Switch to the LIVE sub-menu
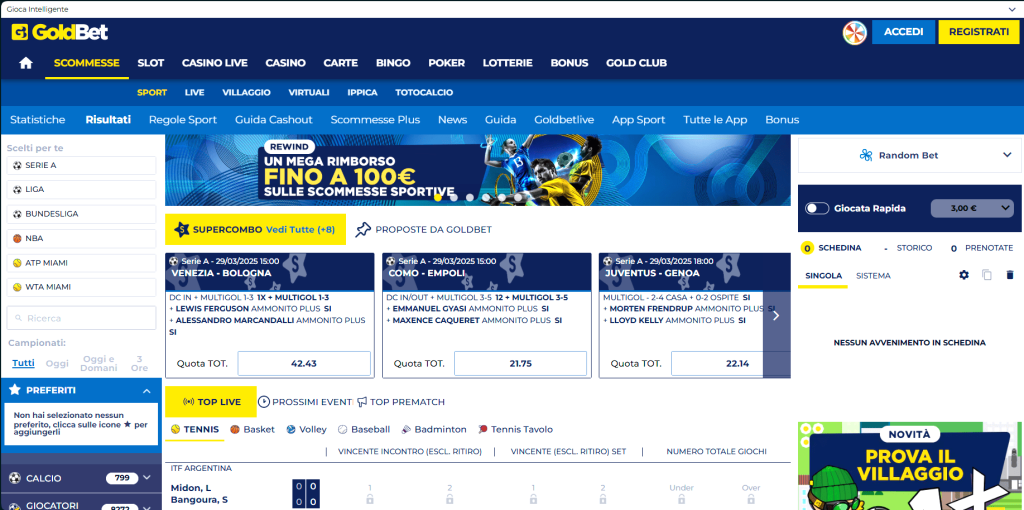1024x510 pixels. point(195,93)
